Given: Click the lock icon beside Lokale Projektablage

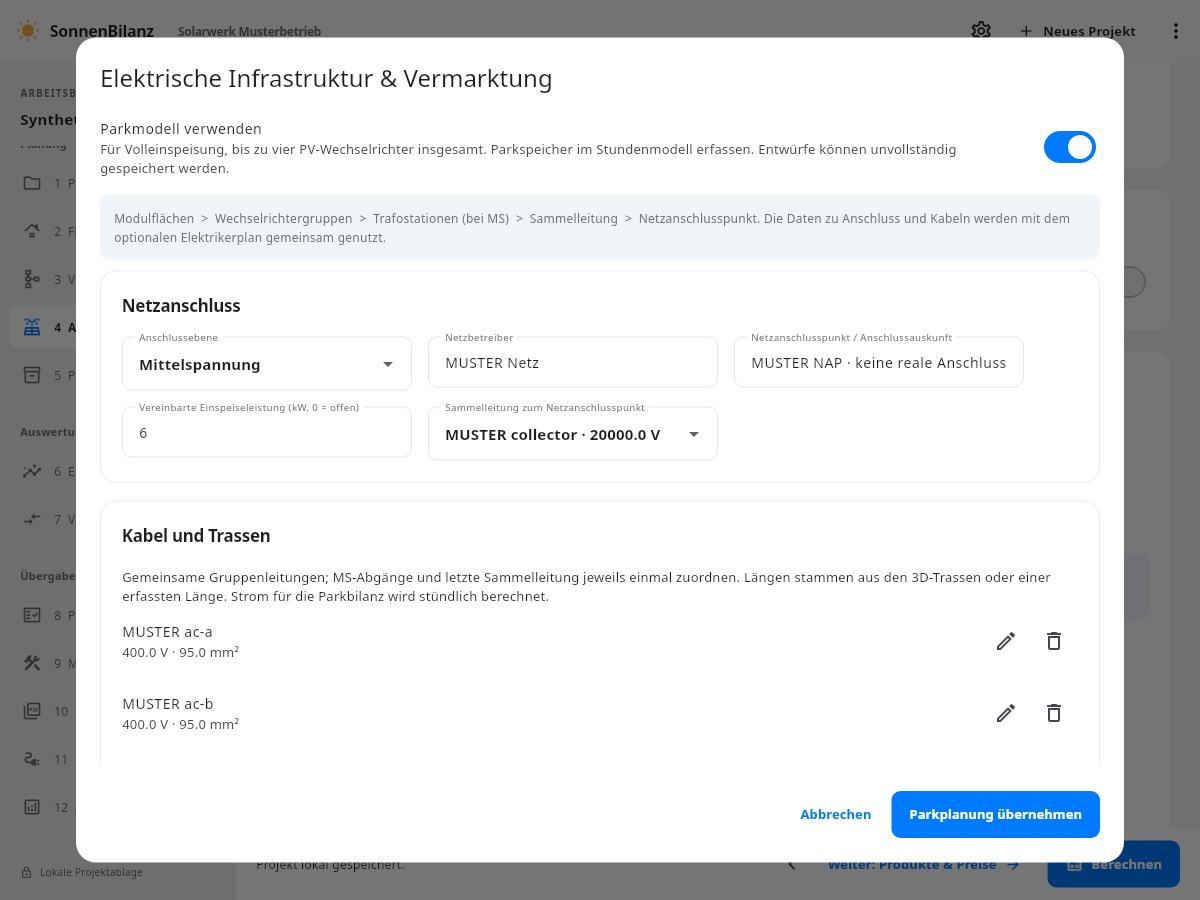Looking at the screenshot, I should [27, 872].
